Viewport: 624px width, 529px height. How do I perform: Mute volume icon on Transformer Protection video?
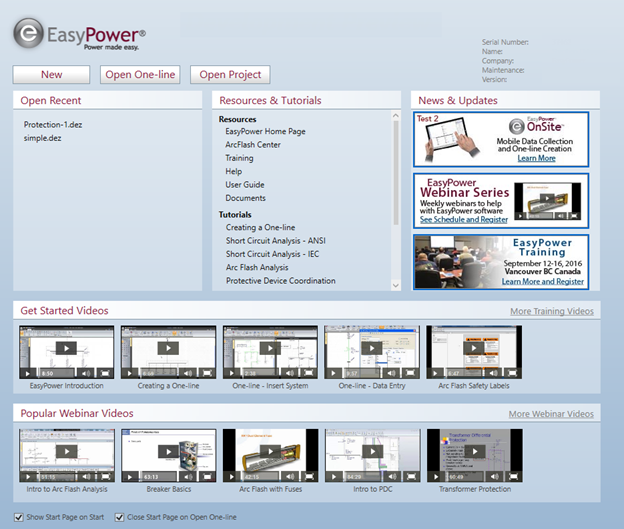click(494, 476)
